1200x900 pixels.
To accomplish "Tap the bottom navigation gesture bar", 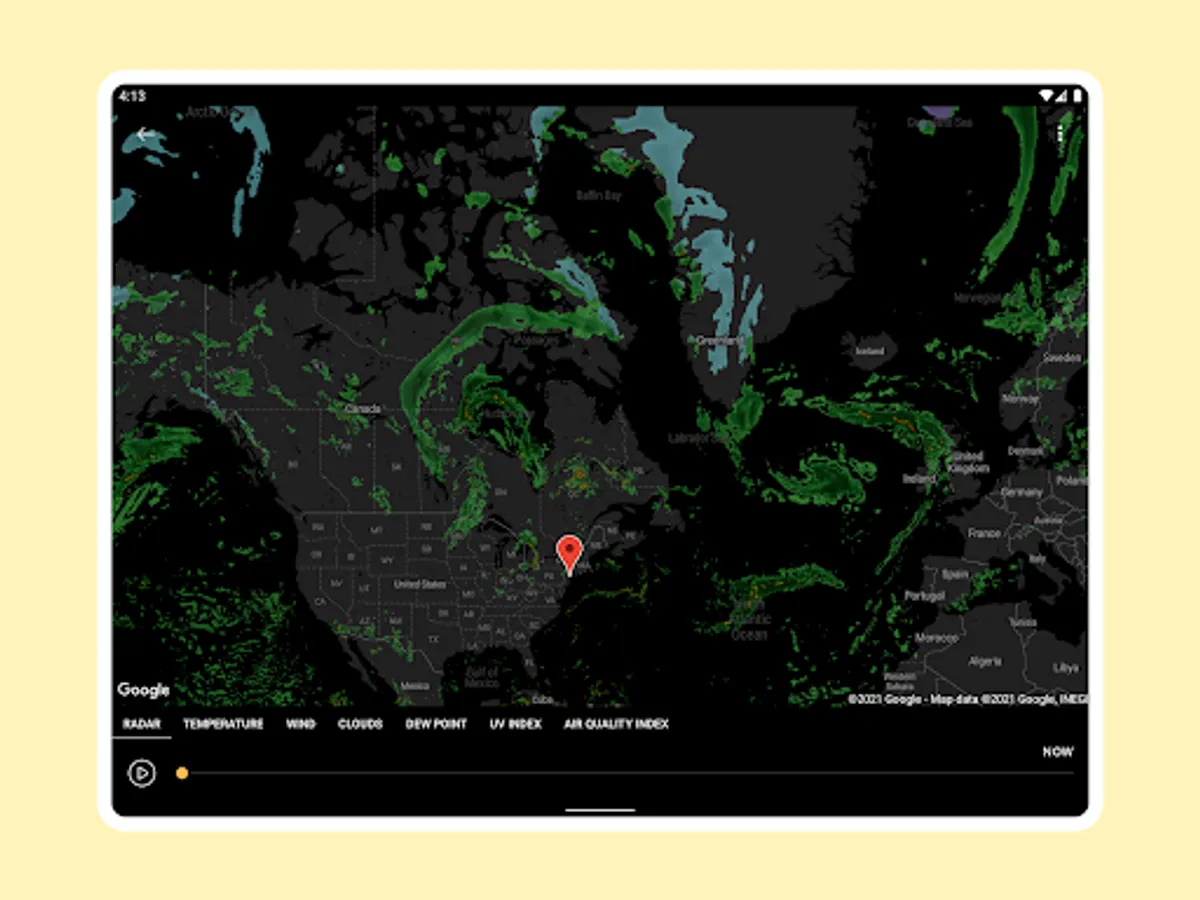I will [x=600, y=810].
